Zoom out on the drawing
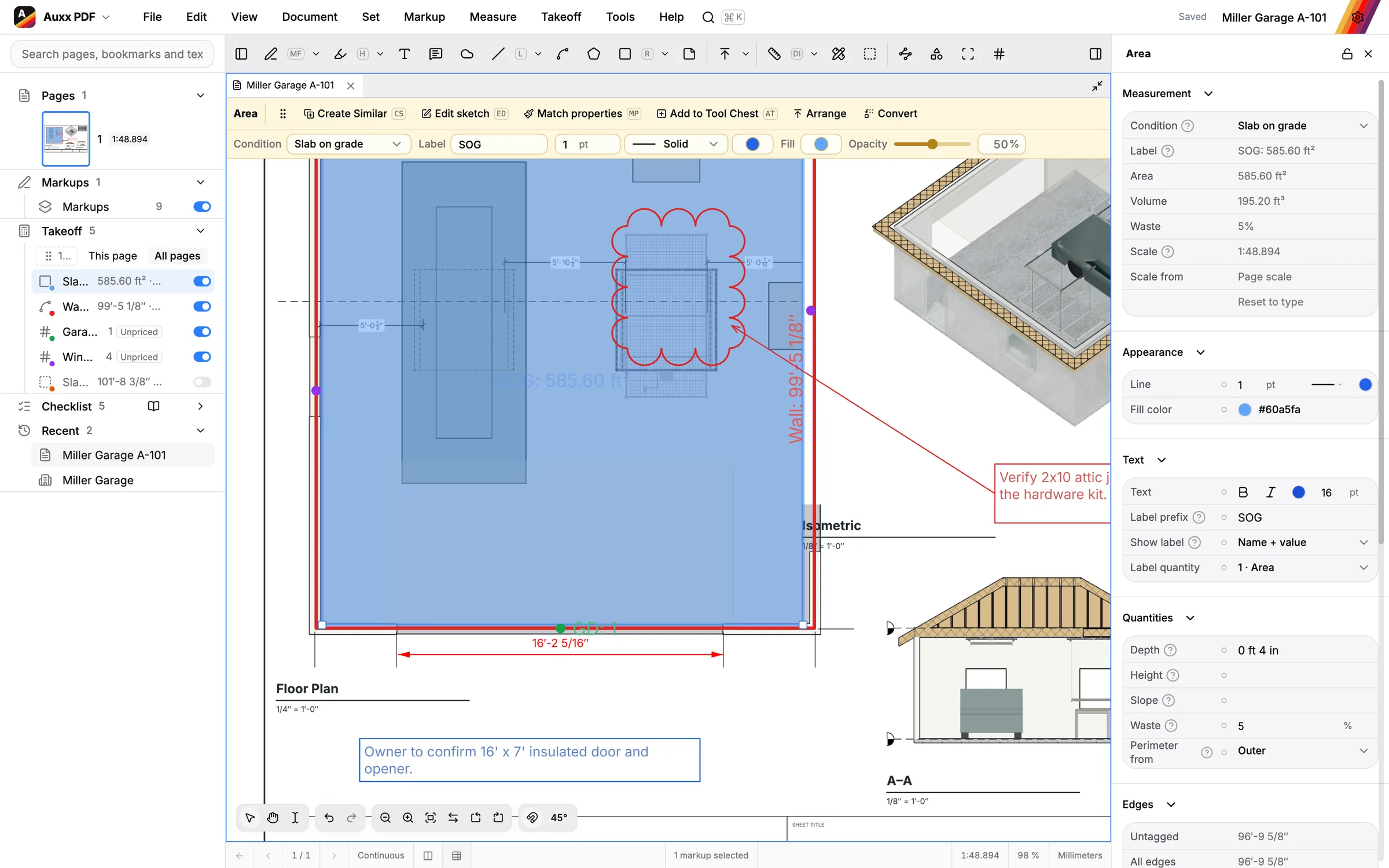This screenshot has height=868, width=1389. point(385,818)
